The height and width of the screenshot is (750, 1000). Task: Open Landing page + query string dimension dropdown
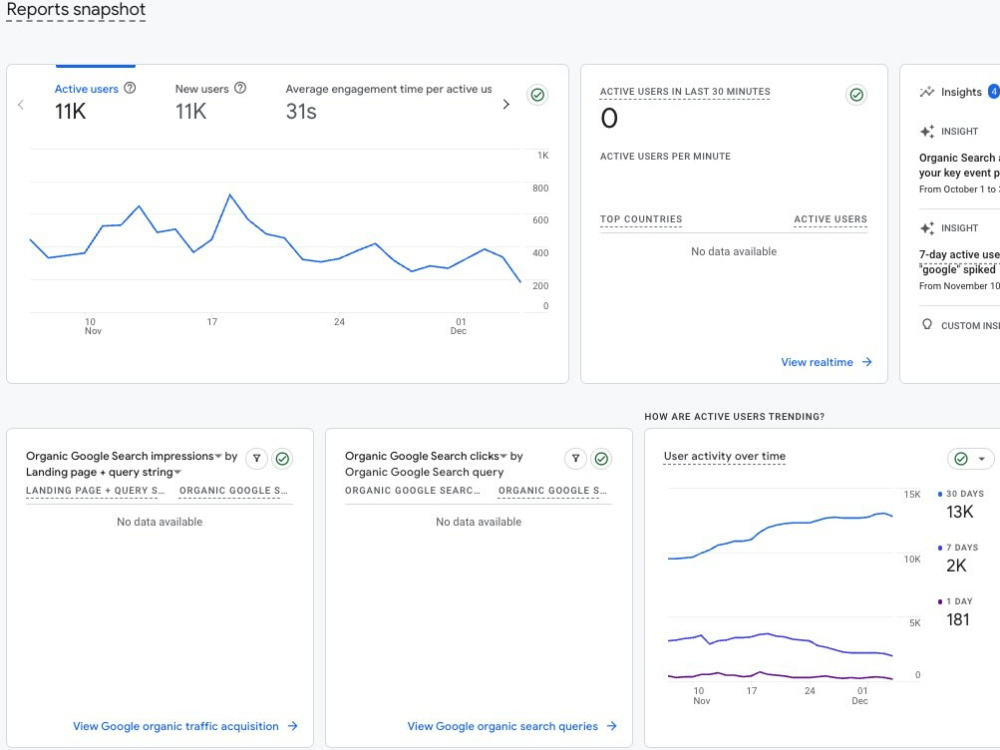[x=178, y=472]
